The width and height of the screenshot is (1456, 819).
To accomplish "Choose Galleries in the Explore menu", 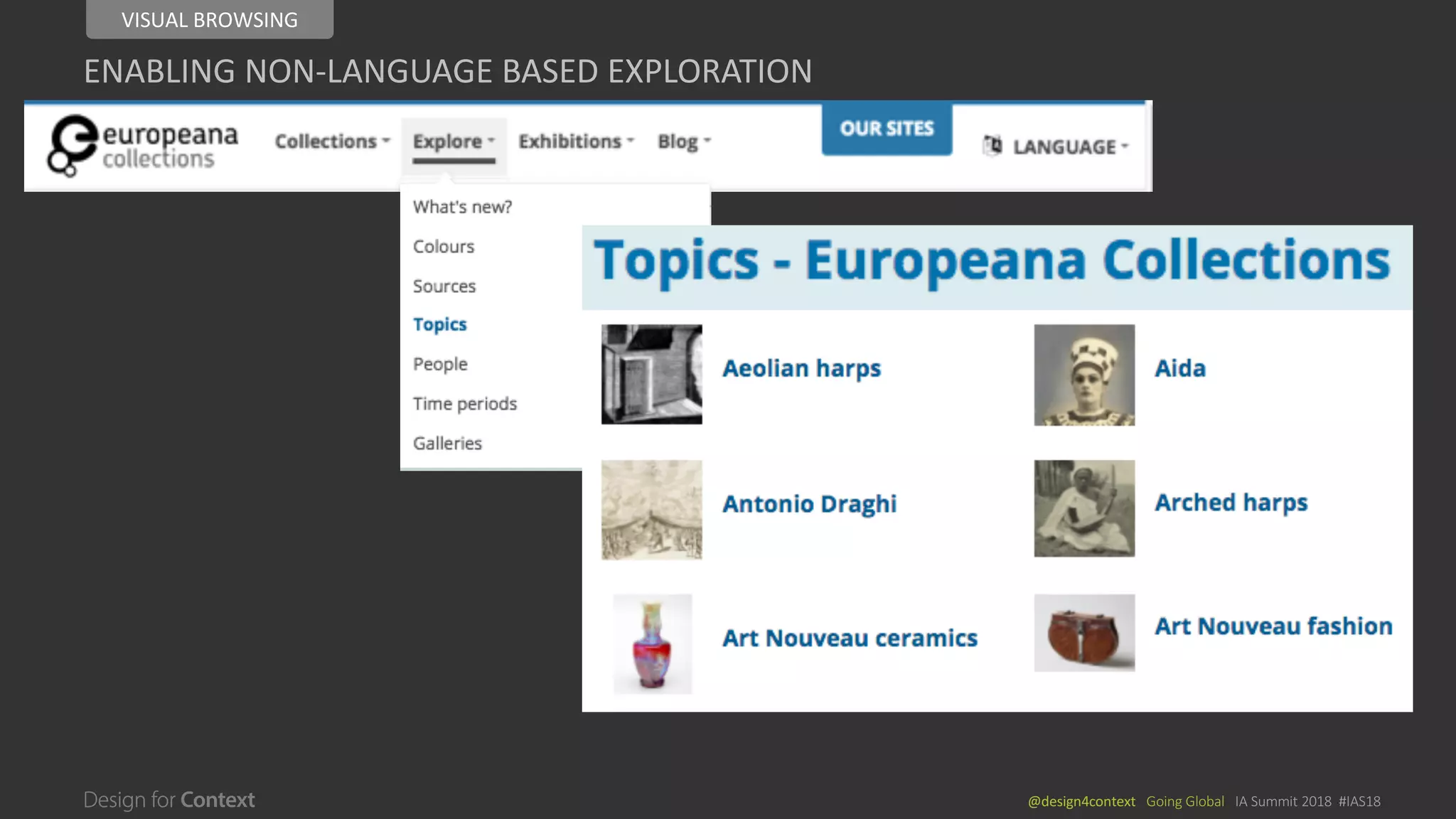I will [x=447, y=443].
